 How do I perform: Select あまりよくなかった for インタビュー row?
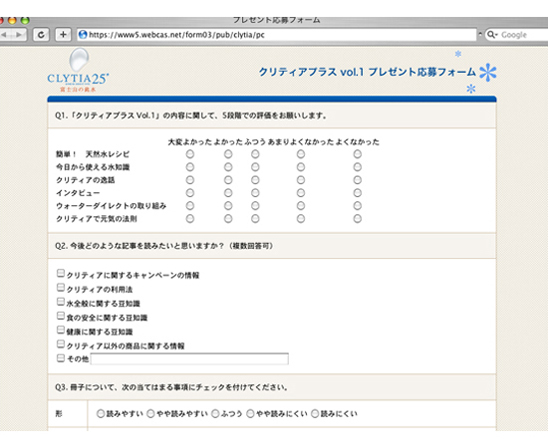point(301,193)
